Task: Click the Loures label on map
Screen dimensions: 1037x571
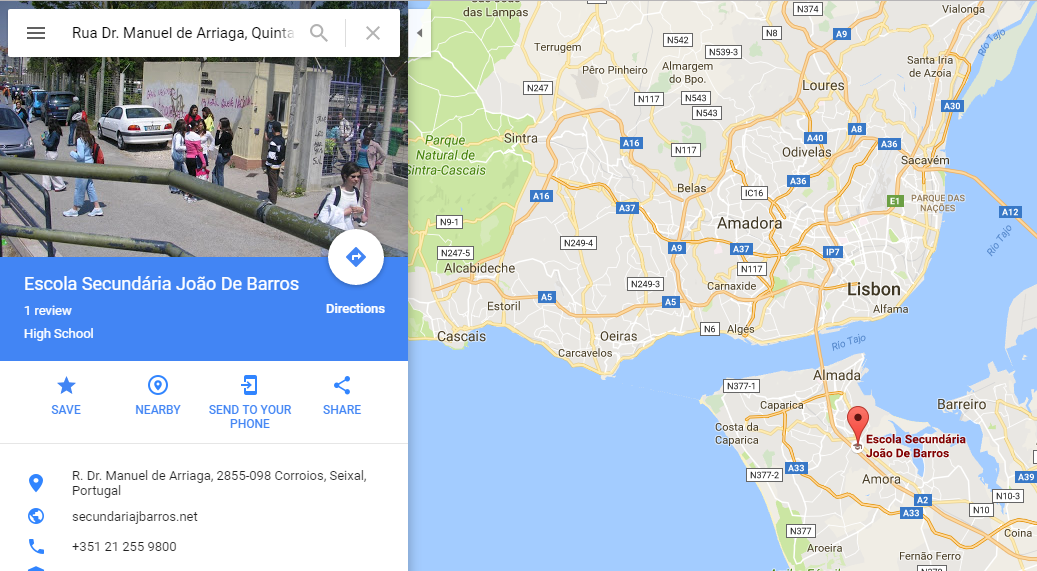Action: point(823,85)
